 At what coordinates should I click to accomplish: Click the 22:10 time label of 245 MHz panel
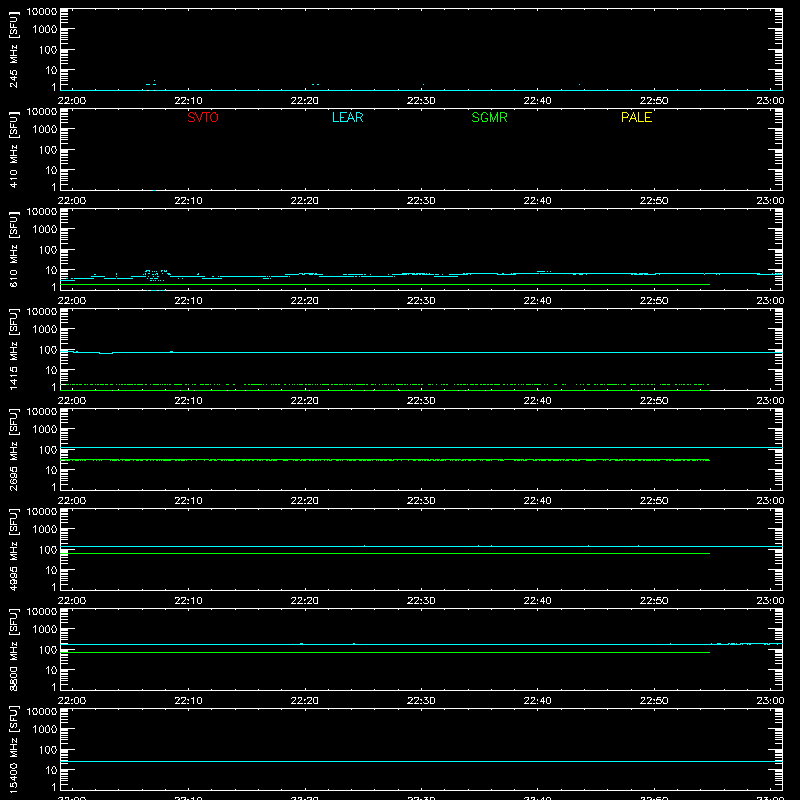188,101
